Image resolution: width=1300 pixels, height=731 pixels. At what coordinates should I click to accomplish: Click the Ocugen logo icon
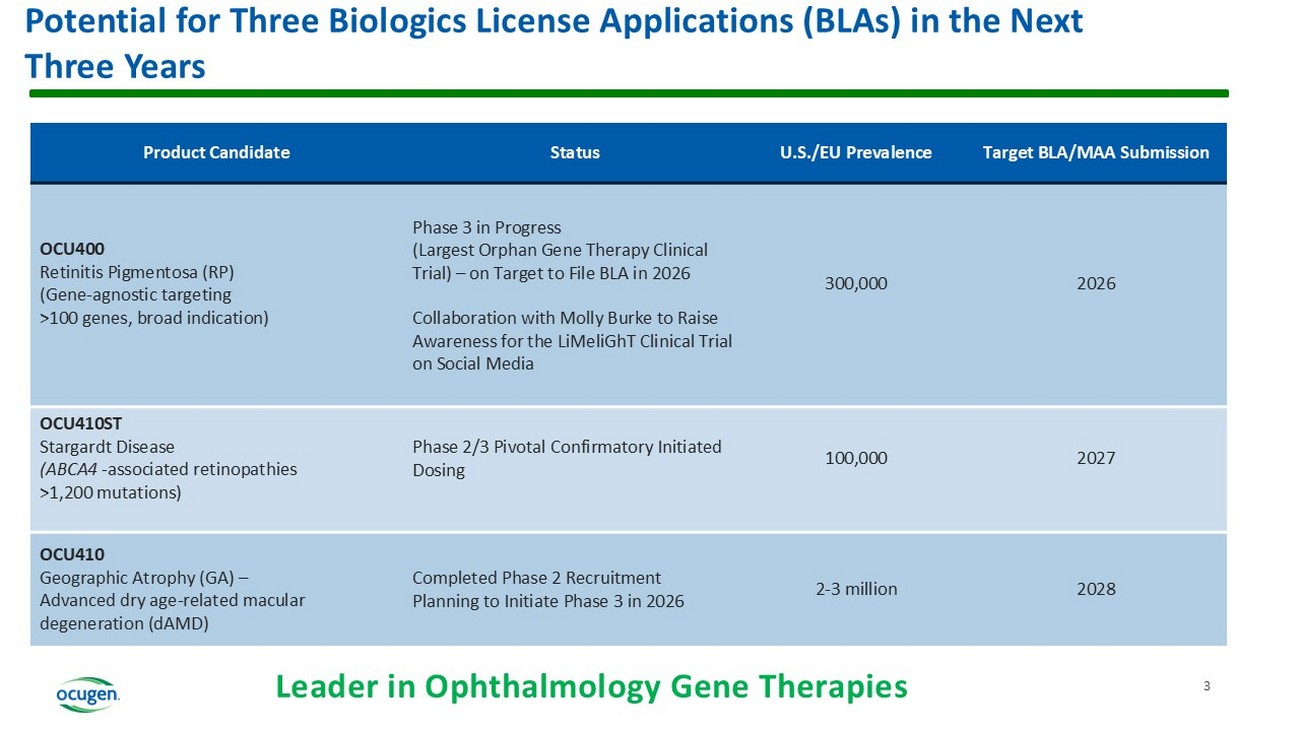coord(88,693)
